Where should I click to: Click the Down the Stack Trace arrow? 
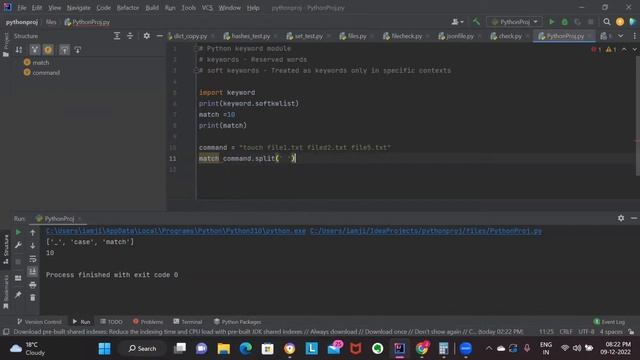click(33, 245)
